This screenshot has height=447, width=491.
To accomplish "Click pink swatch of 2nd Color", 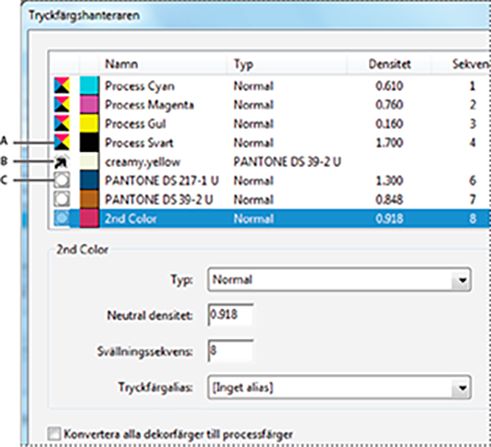I will click(89, 218).
